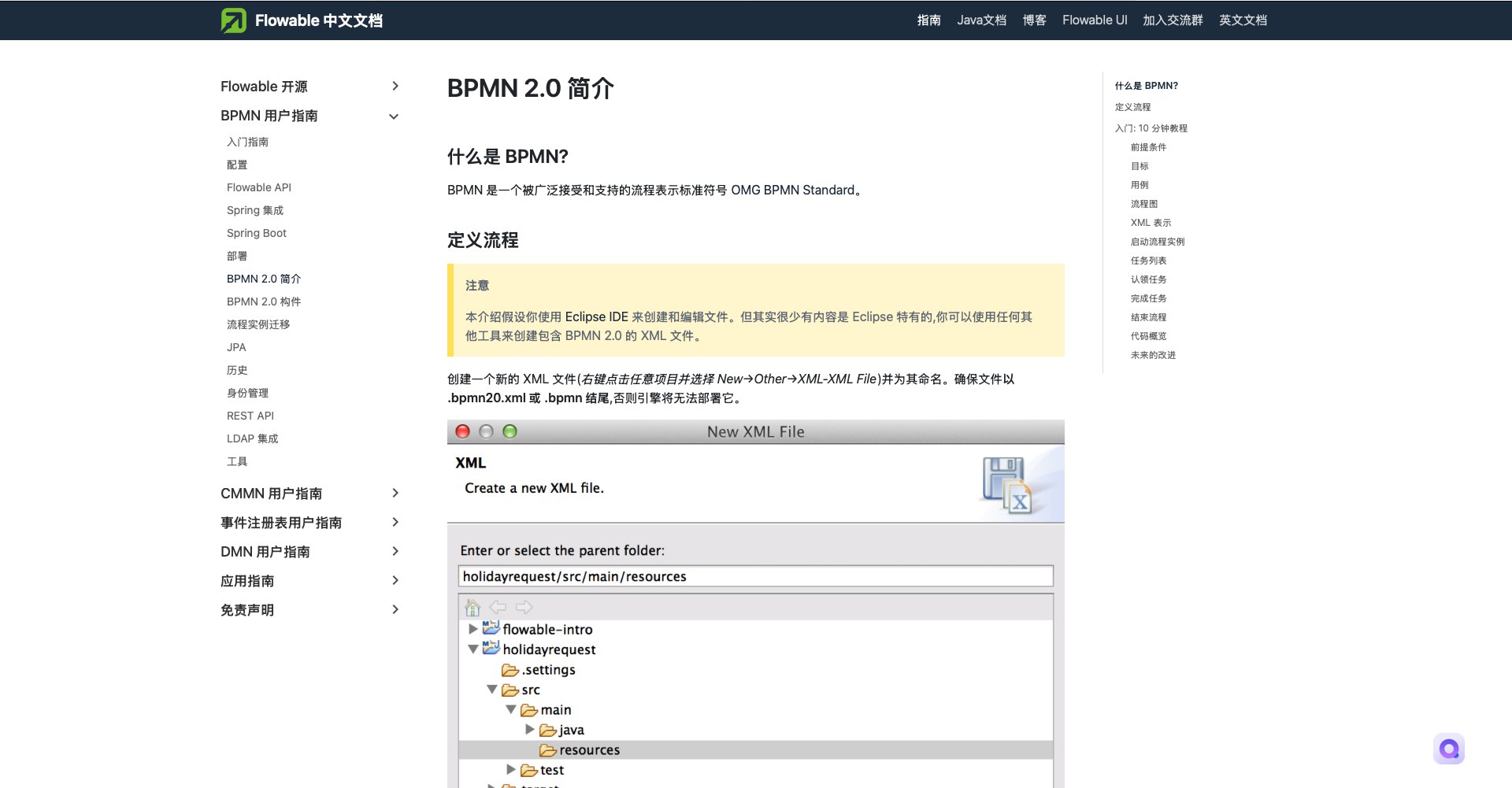Open the Flowable API sidebar page
The image size is (1512, 788).
pyautogui.click(x=259, y=187)
